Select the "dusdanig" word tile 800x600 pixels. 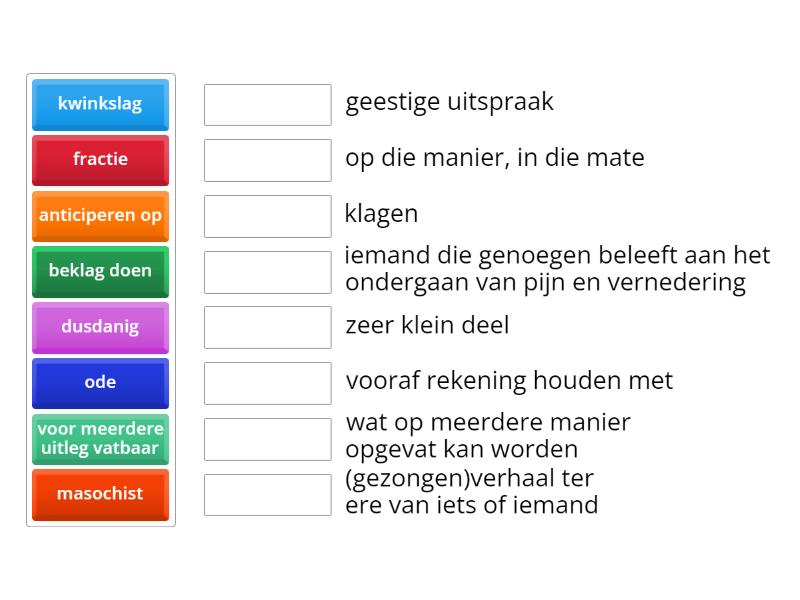(x=100, y=327)
